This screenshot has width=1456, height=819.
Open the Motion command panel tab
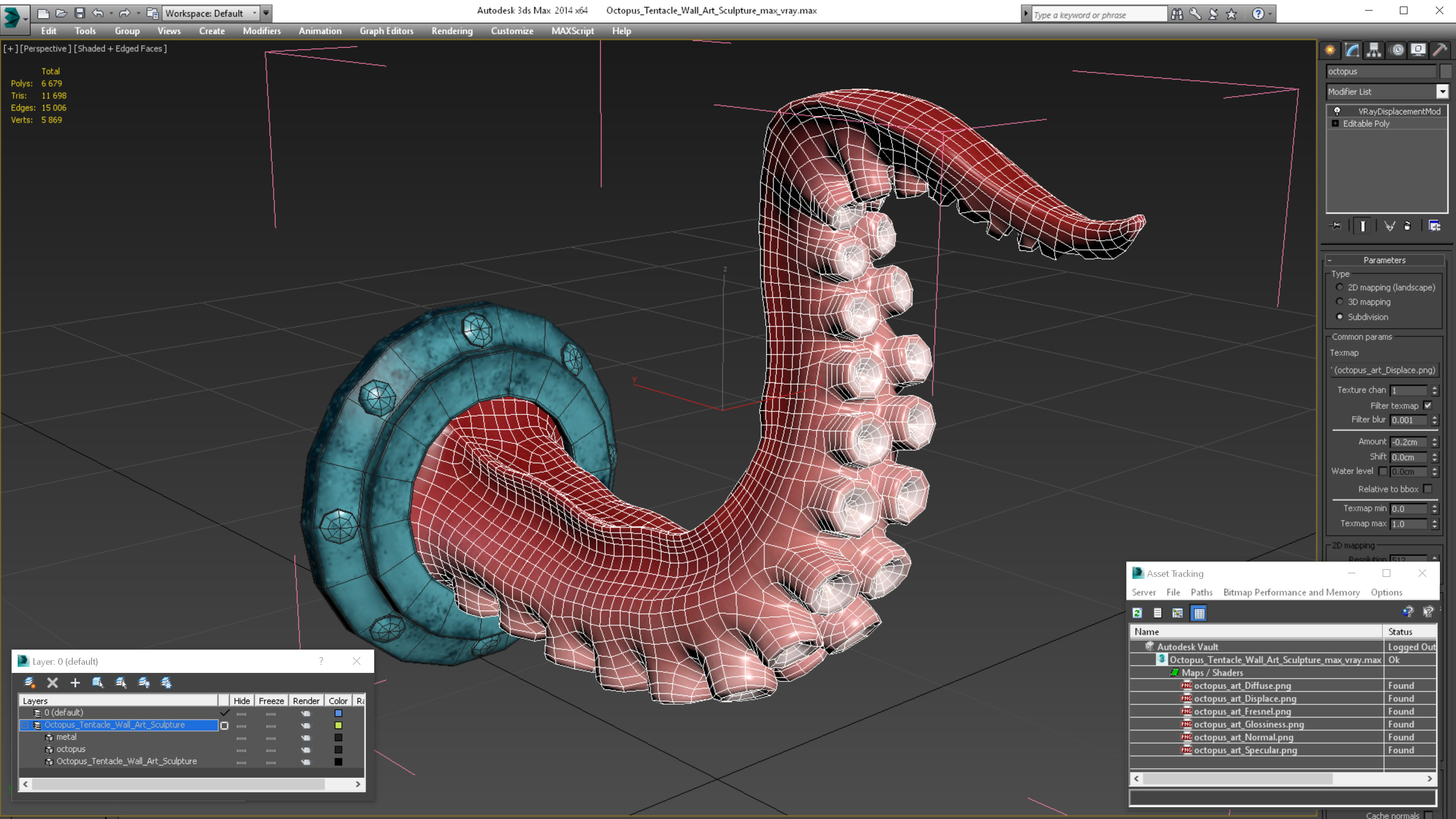(1397, 51)
